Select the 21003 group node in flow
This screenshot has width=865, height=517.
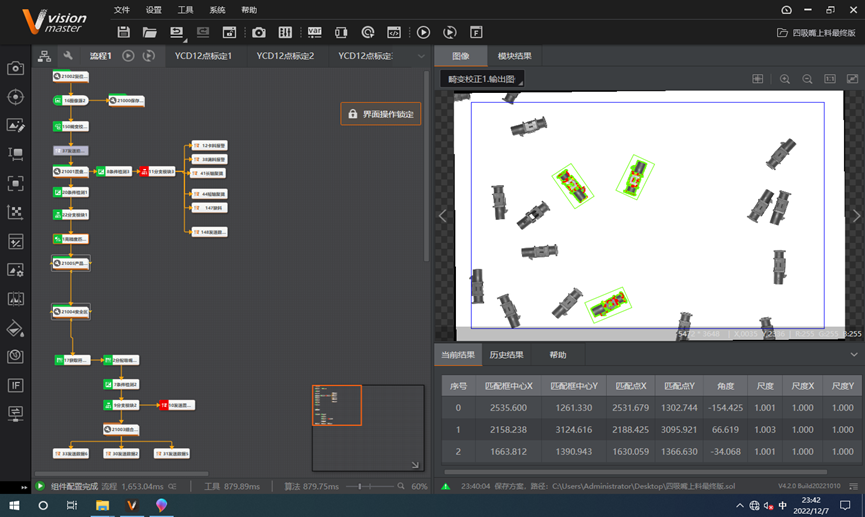(121, 429)
